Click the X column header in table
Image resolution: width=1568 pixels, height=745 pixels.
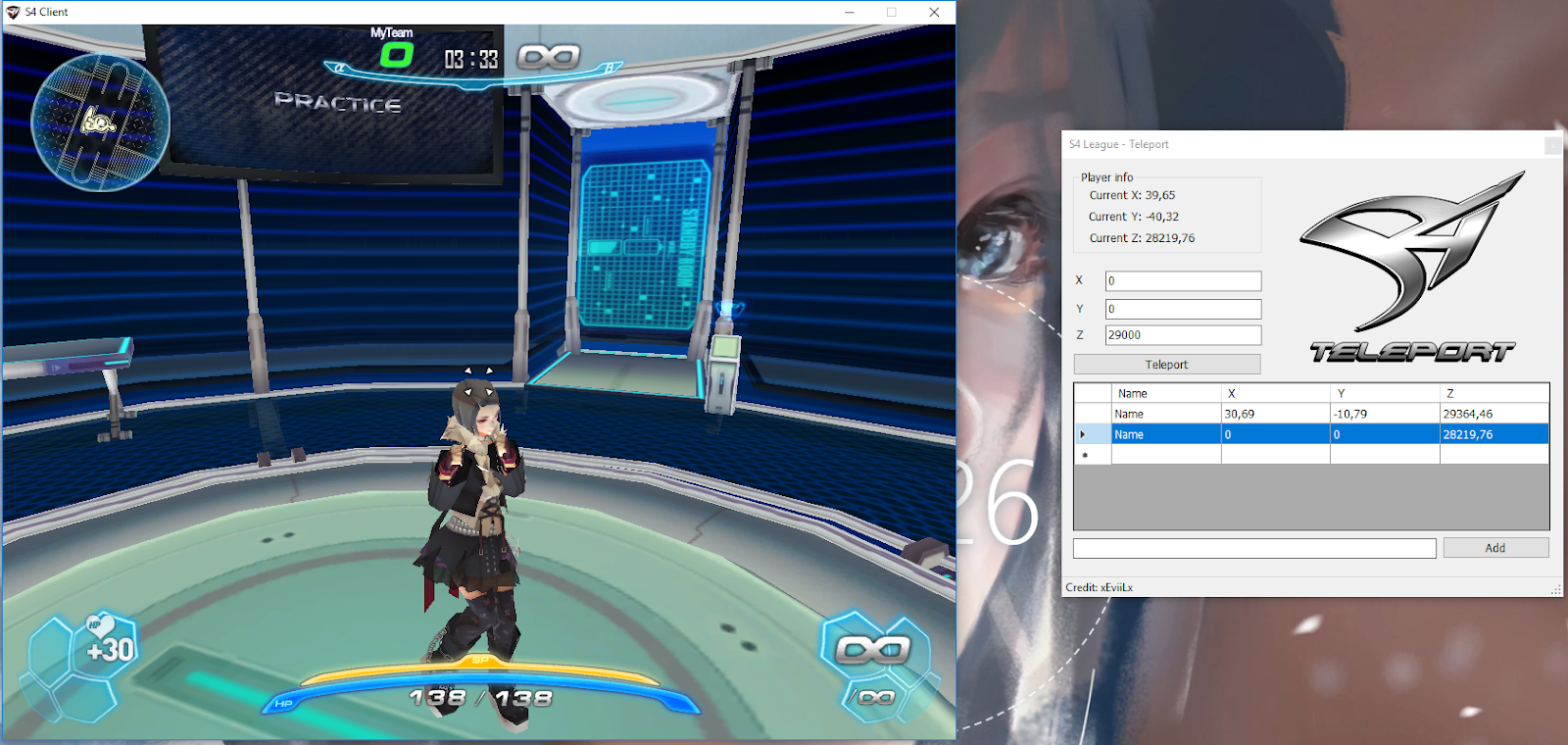[x=1276, y=393]
